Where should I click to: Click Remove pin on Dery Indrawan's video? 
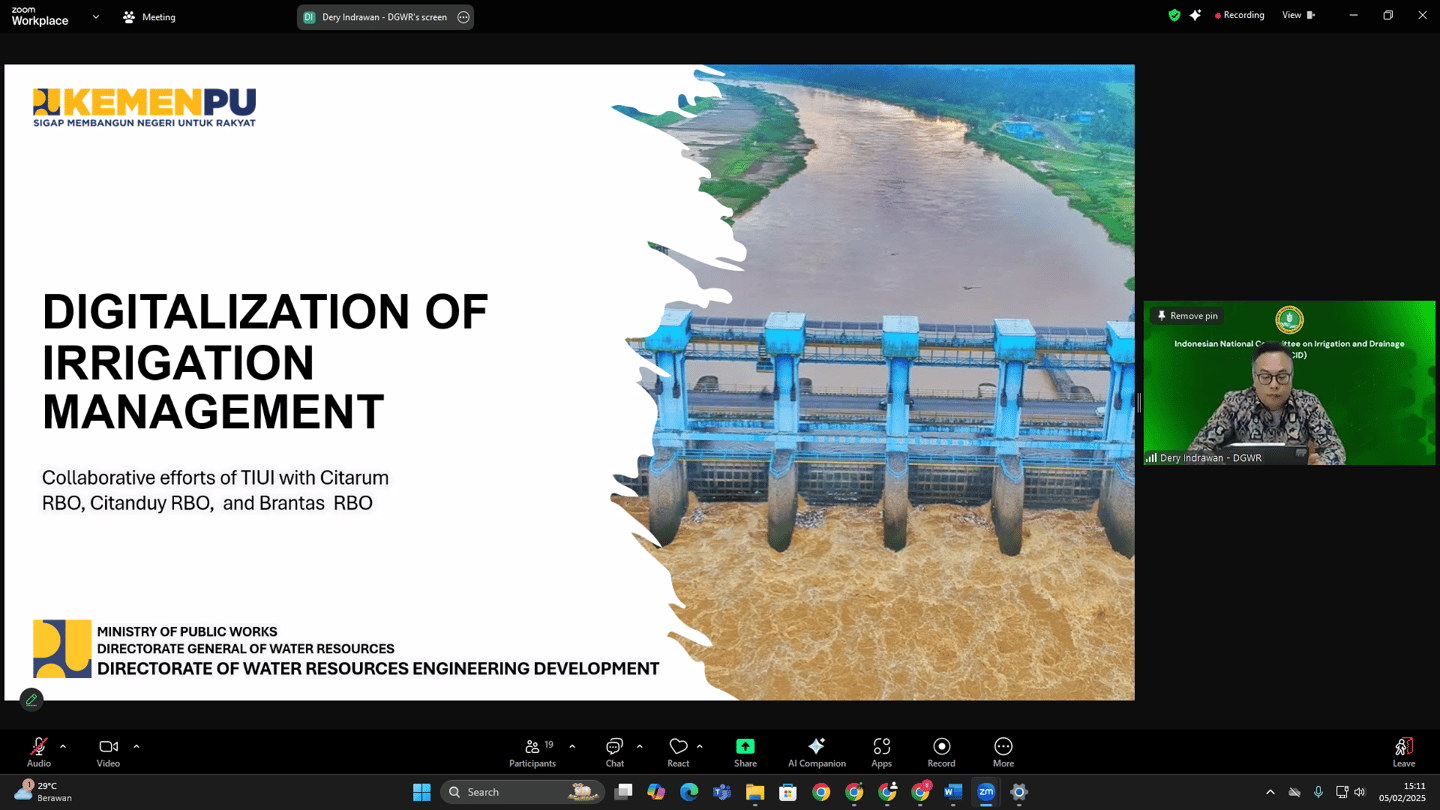click(x=1187, y=316)
